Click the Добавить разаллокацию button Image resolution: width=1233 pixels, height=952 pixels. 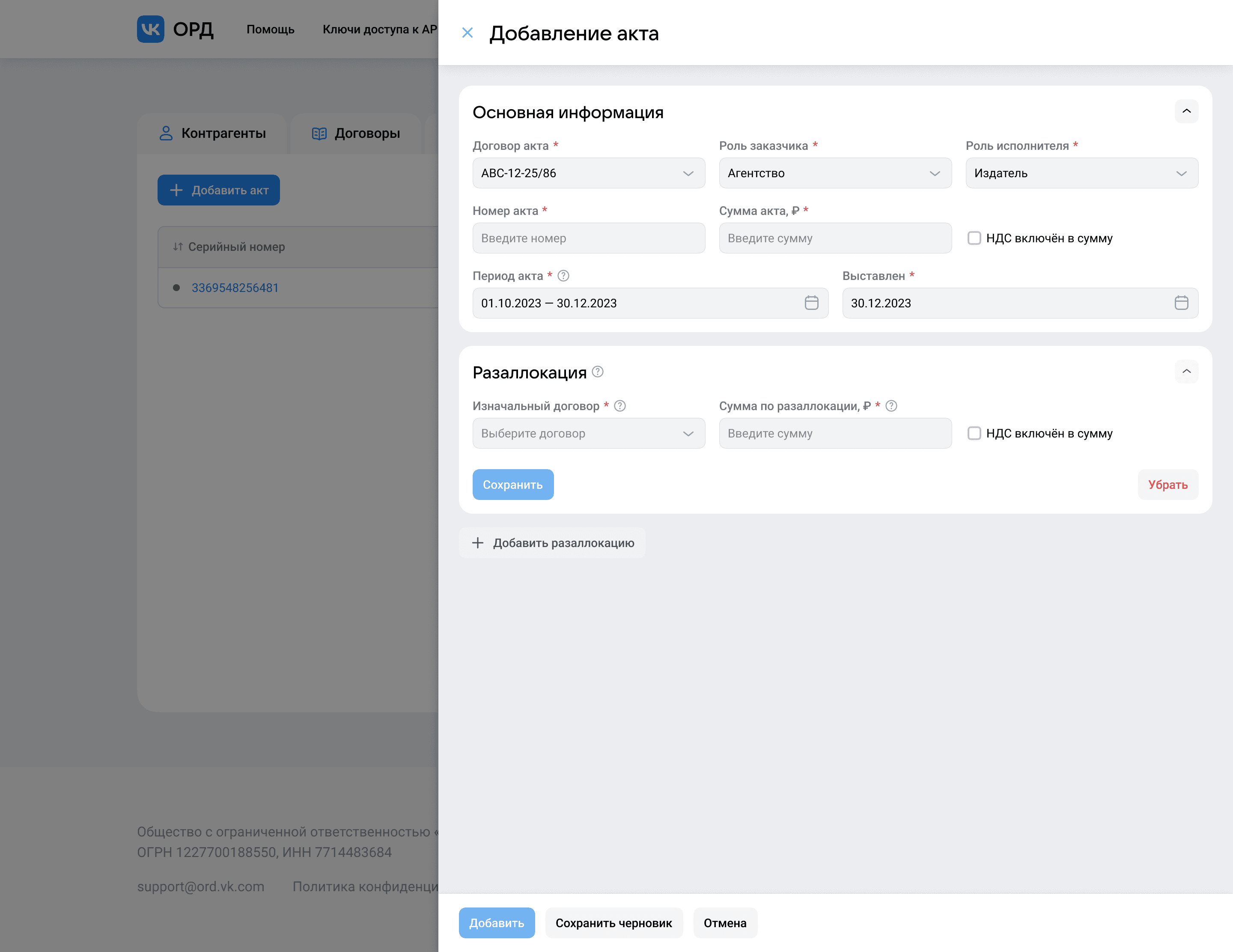pyautogui.click(x=553, y=543)
